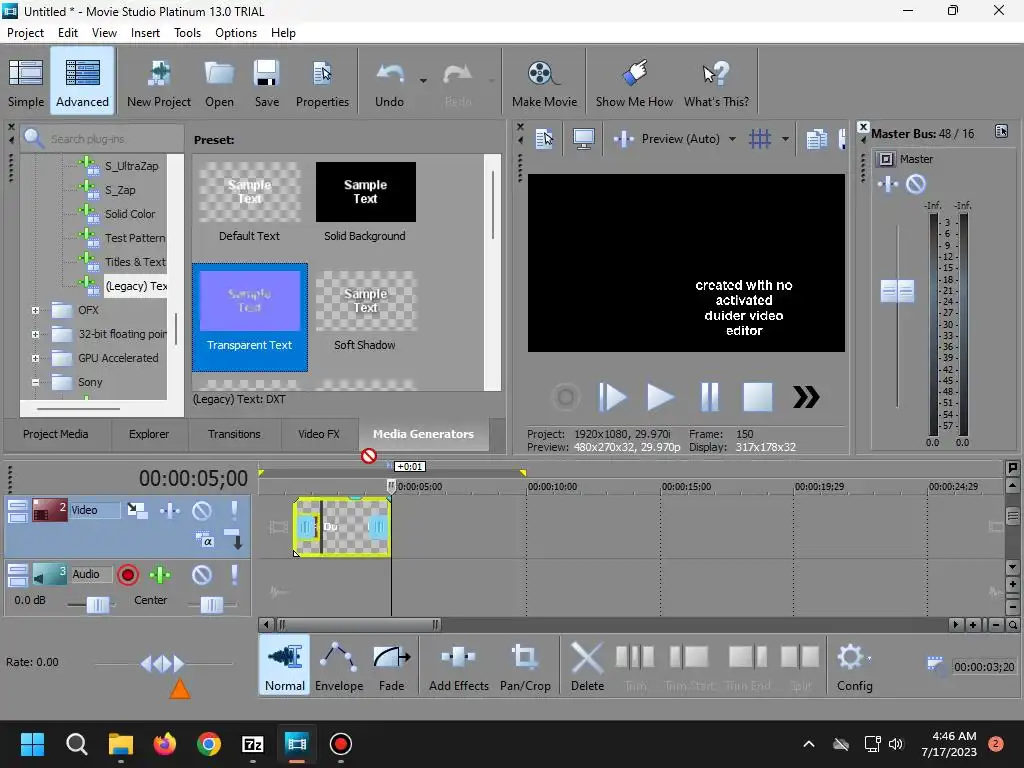This screenshot has width=1024, height=768.
Task: Open the Tools menu
Action: coord(187,33)
